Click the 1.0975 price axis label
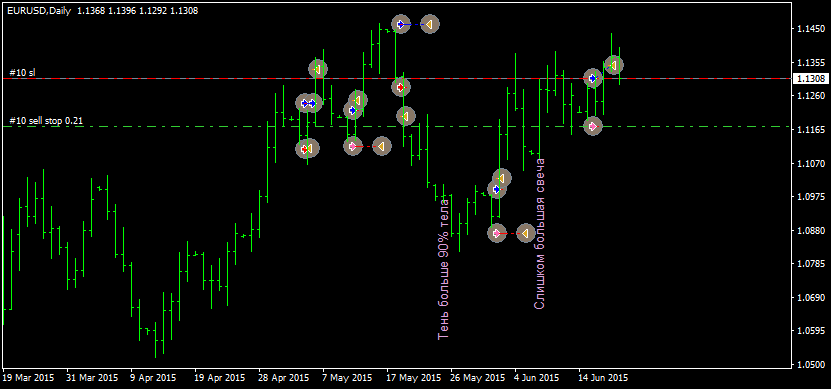This screenshot has width=831, height=389. 810,197
